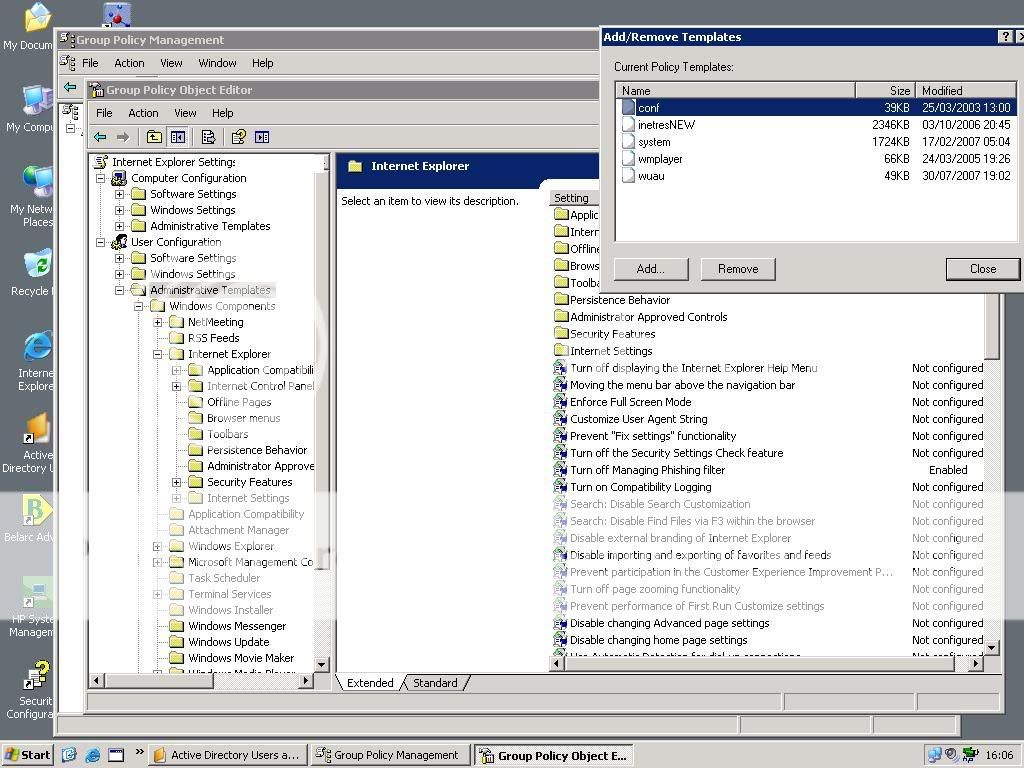Switch to Active Directory Users taskbar button
The width and height of the screenshot is (1024, 768).
click(x=227, y=755)
